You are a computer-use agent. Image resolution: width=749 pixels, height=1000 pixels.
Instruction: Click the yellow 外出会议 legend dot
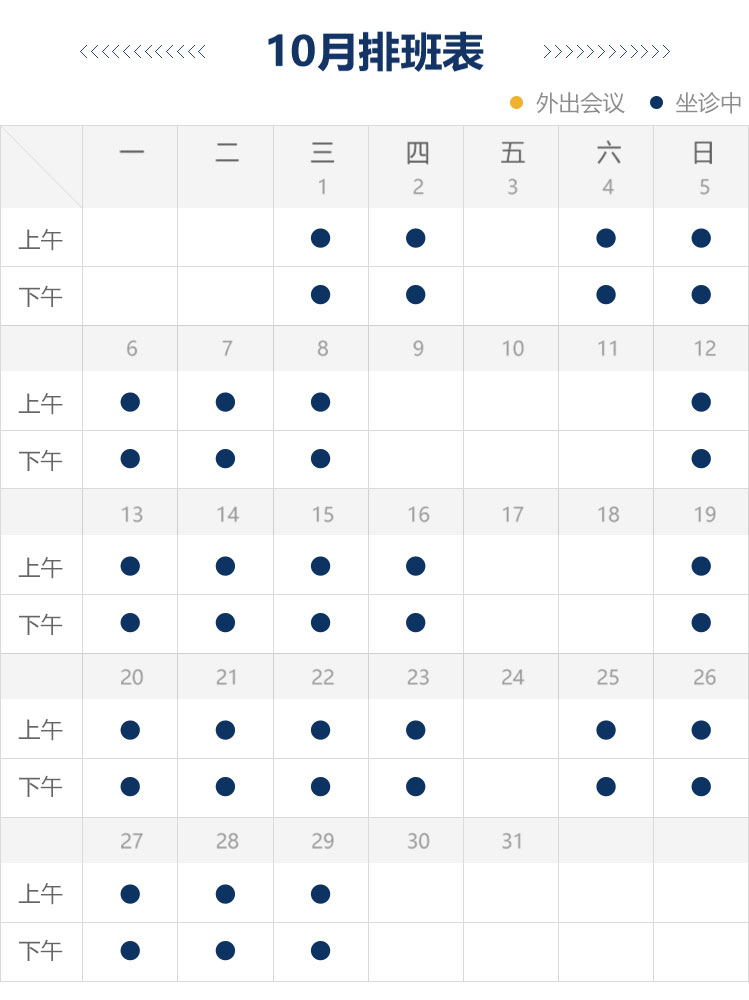[x=517, y=102]
